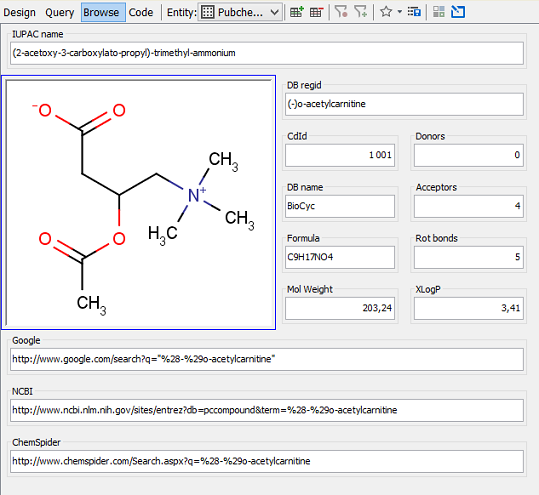Open the dropdown arrow beside the star
This screenshot has width=539, height=495.
399,12
